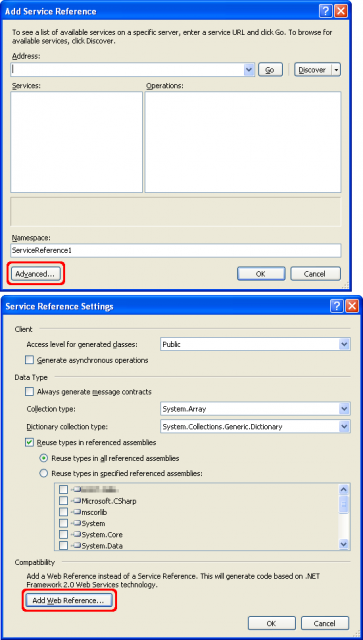The image size is (363, 640).
Task: Open Access level for generated classes dropdown
Action: tap(344, 344)
